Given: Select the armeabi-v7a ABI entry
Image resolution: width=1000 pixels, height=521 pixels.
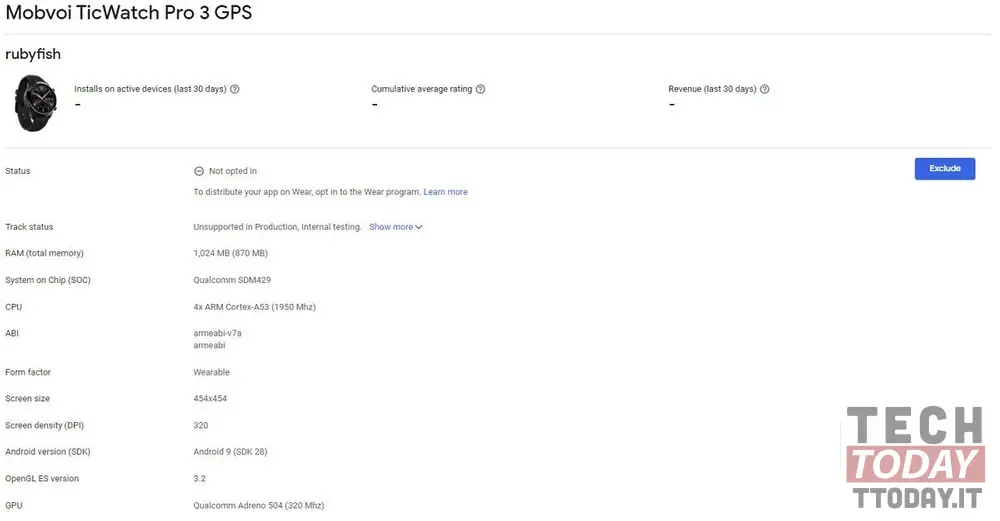Looking at the screenshot, I should [x=217, y=333].
